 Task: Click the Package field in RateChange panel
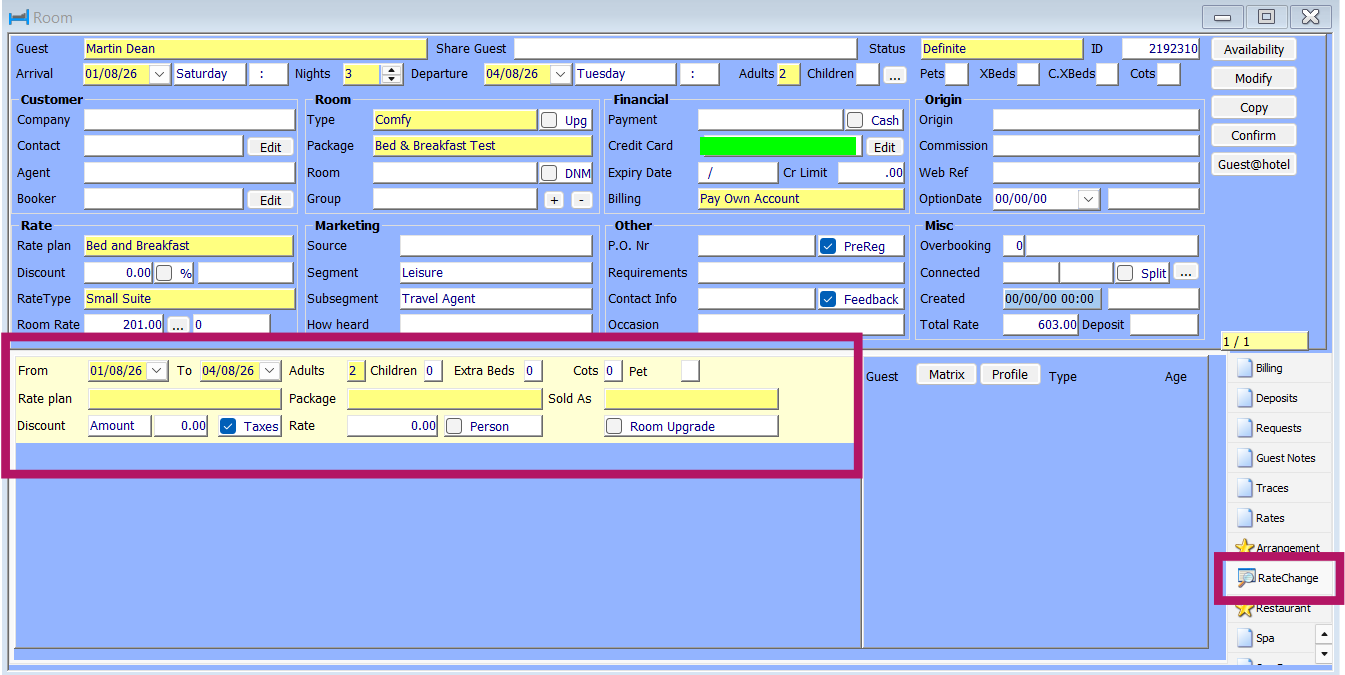445,399
